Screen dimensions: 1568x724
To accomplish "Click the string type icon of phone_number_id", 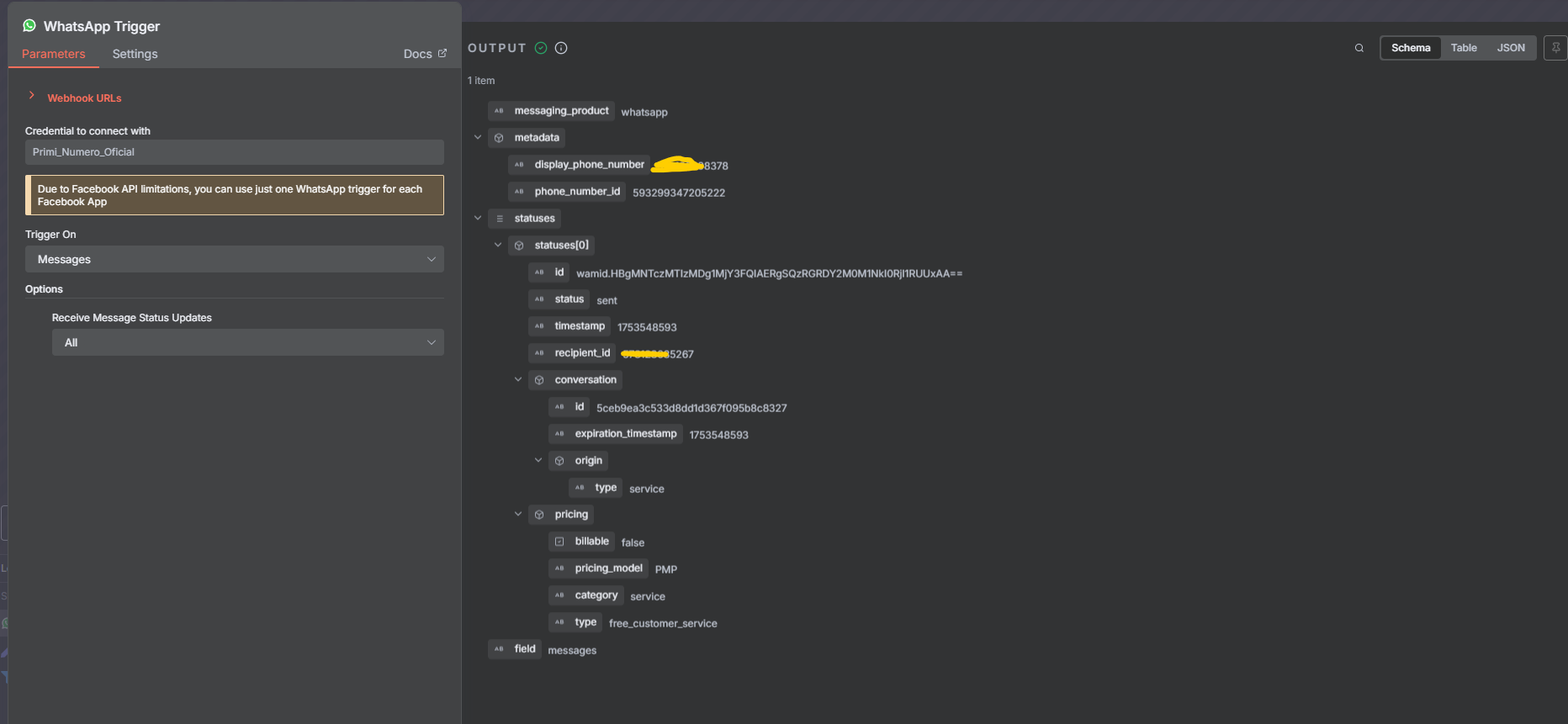I will (x=519, y=192).
